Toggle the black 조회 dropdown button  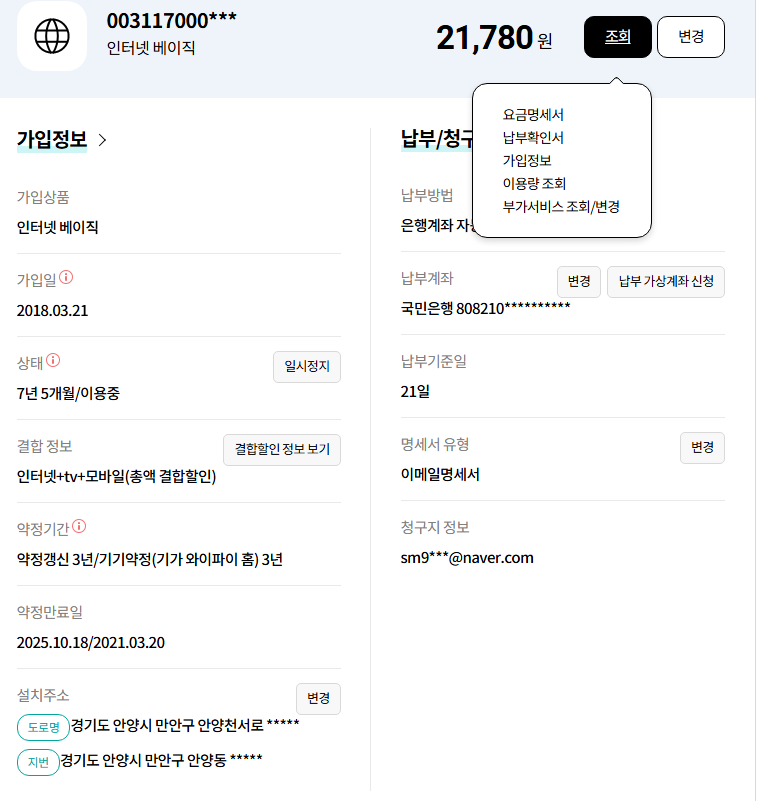(618, 37)
